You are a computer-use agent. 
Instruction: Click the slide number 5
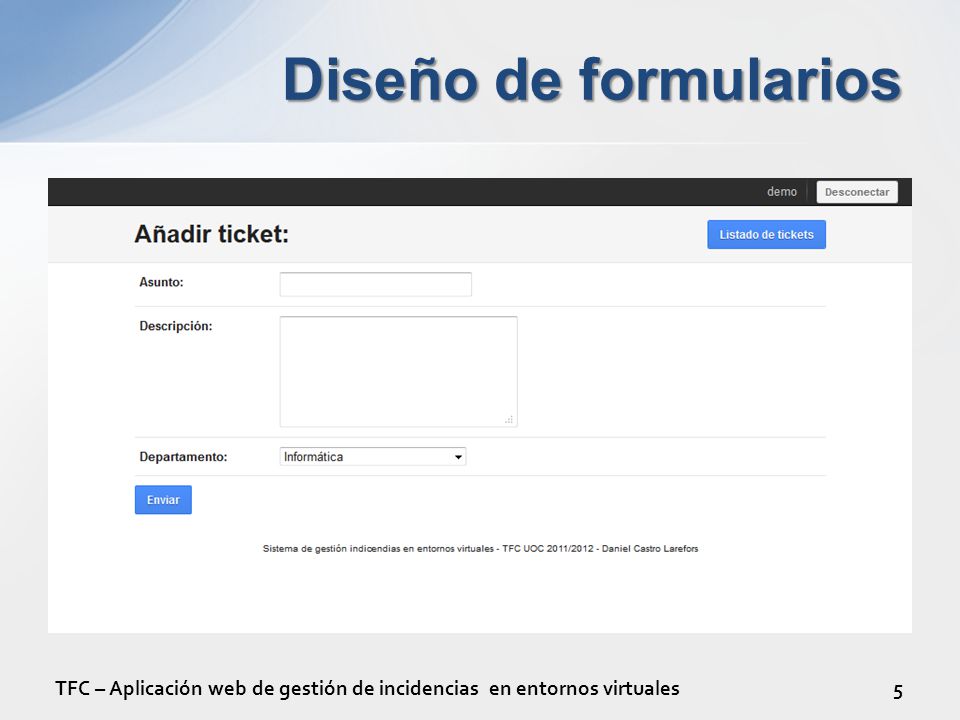pyautogui.click(x=898, y=691)
